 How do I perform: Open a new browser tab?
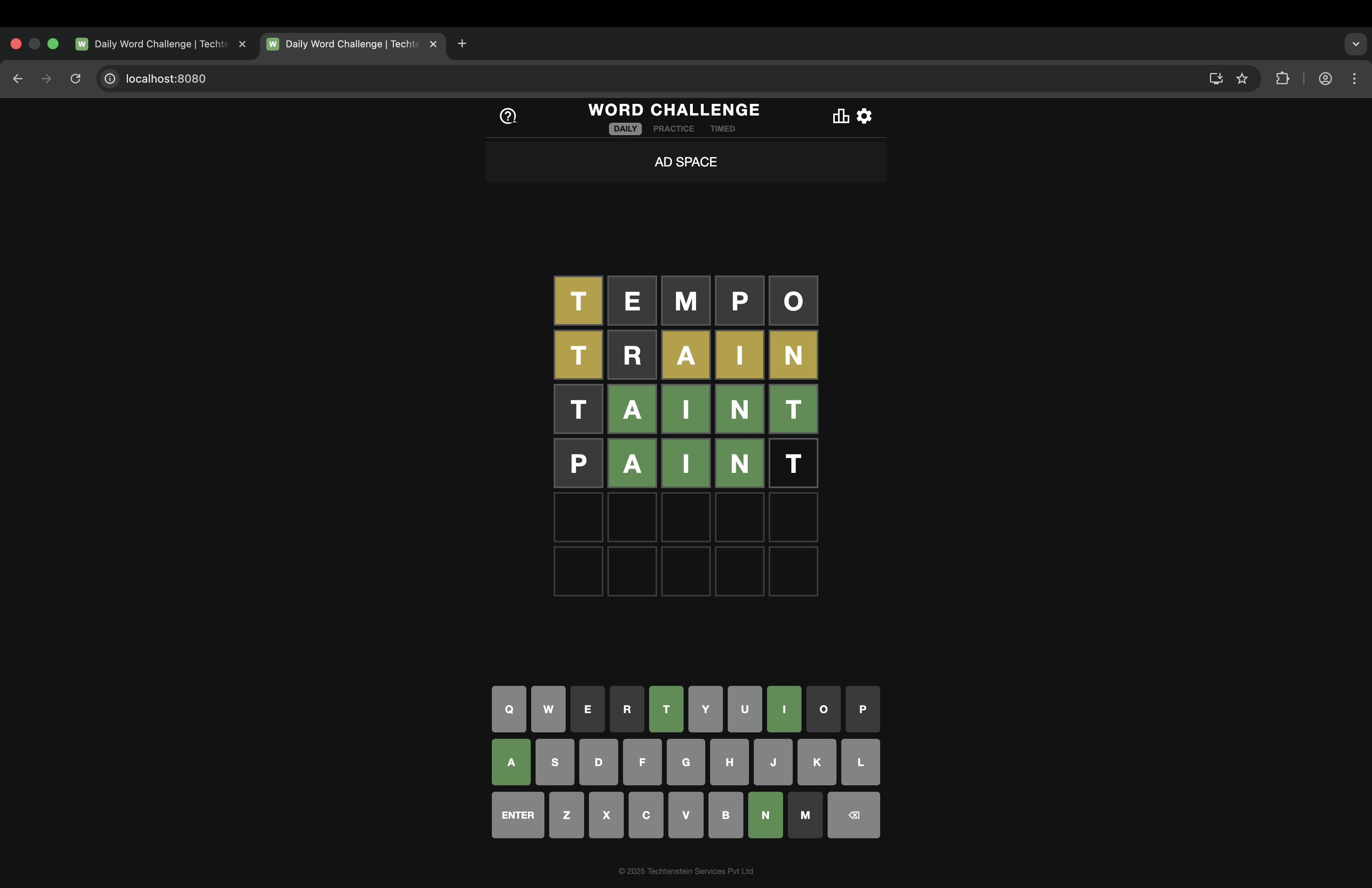(462, 44)
